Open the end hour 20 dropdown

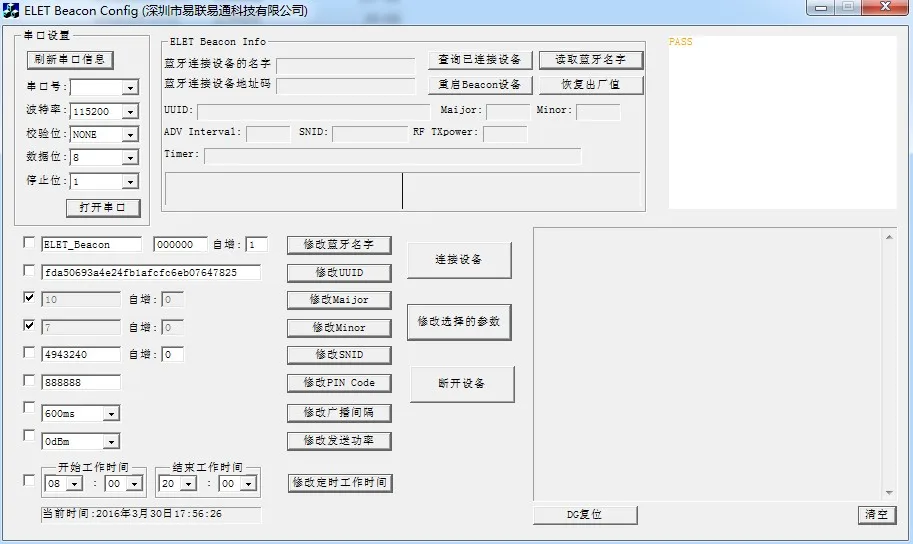click(189, 484)
